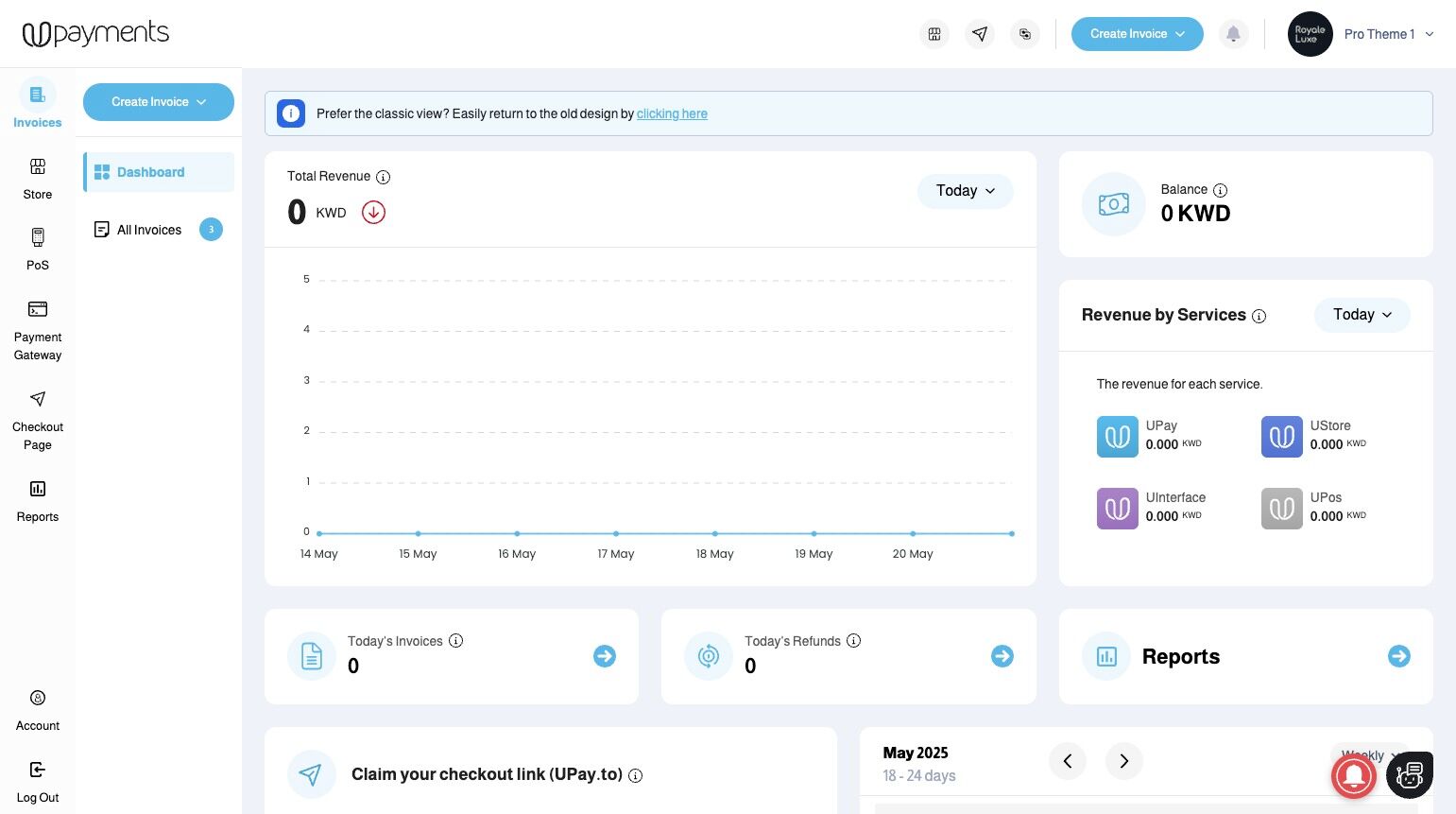Open the Store section in sidebar
Screen dimensions: 1456x814
click(38, 179)
